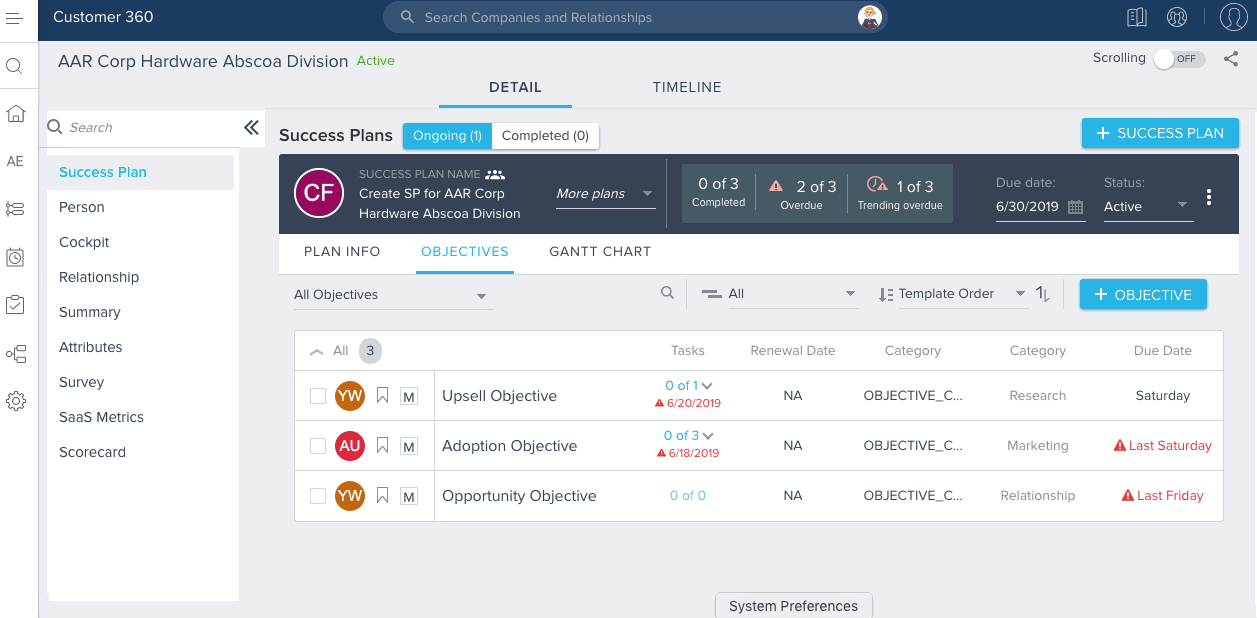The width and height of the screenshot is (1257, 618).
Task: Open the hamburger navigation menu
Action: click(15, 18)
